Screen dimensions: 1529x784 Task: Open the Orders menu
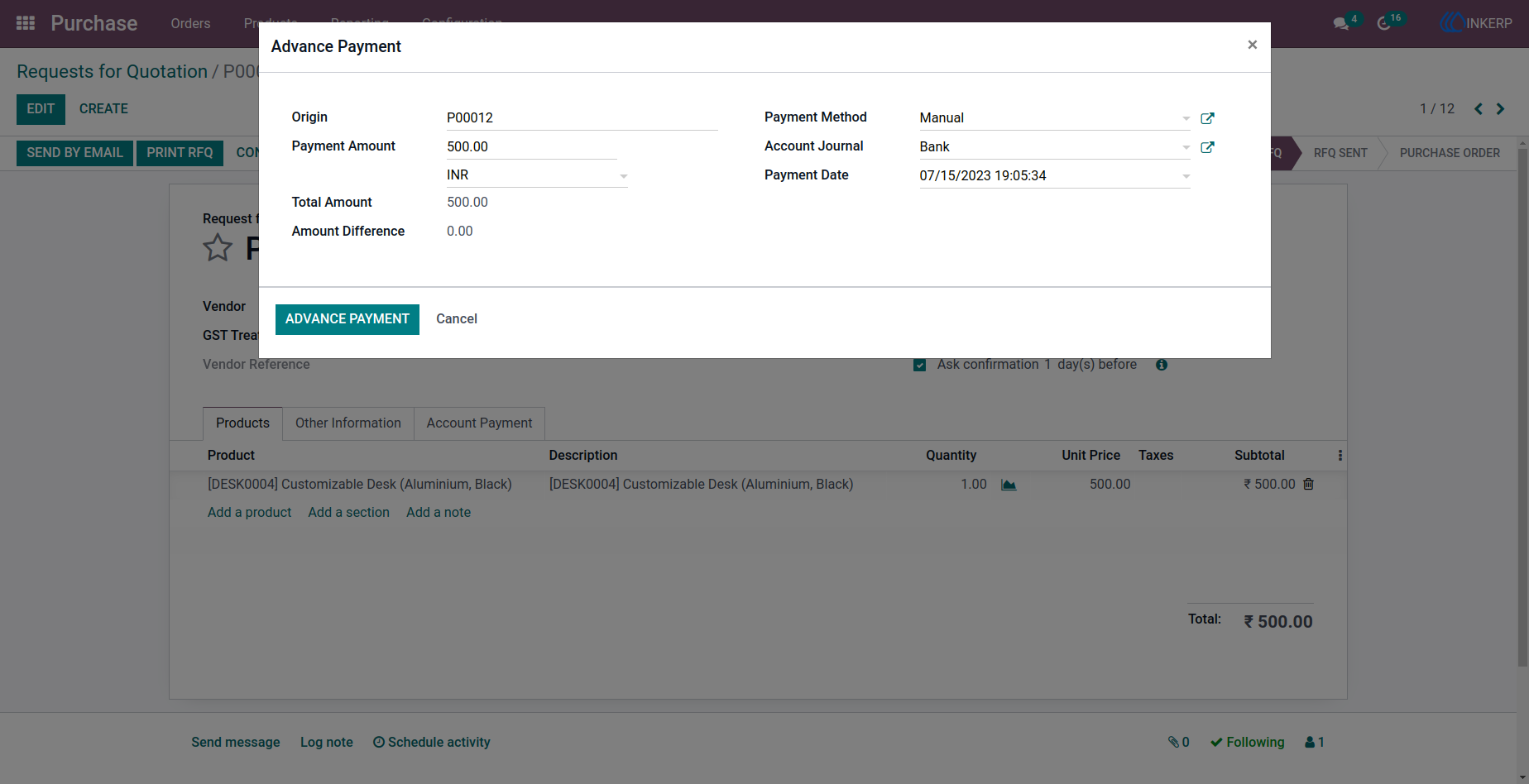tap(190, 23)
